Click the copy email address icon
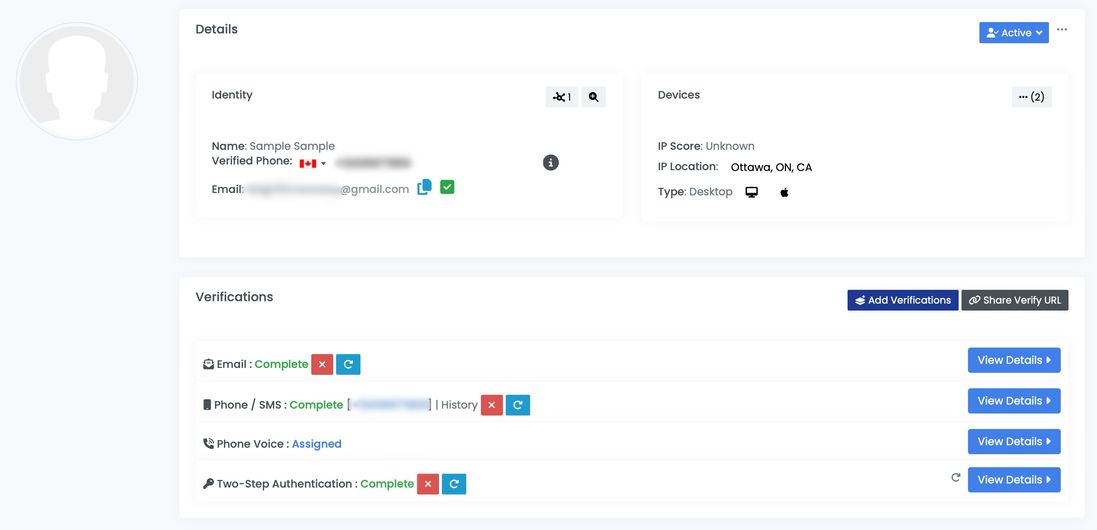 coord(424,187)
